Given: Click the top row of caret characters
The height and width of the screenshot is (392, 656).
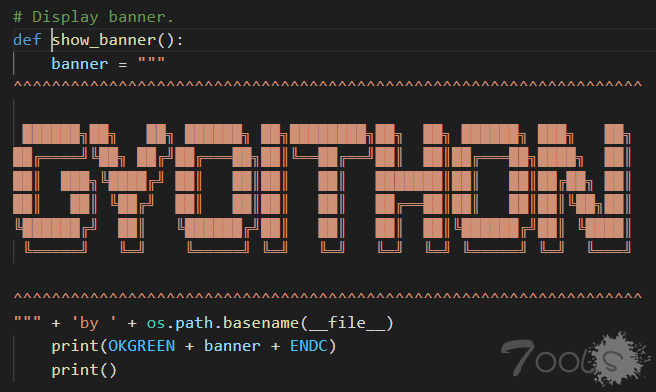Looking at the screenshot, I should (328, 85).
